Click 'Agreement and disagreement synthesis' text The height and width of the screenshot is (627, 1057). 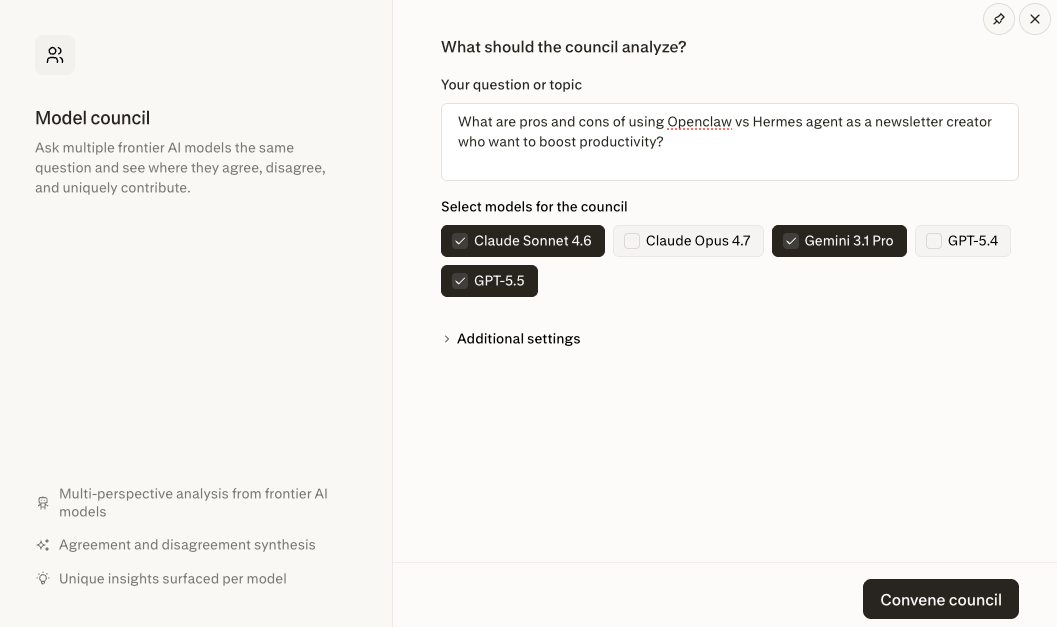pyautogui.click(x=187, y=545)
